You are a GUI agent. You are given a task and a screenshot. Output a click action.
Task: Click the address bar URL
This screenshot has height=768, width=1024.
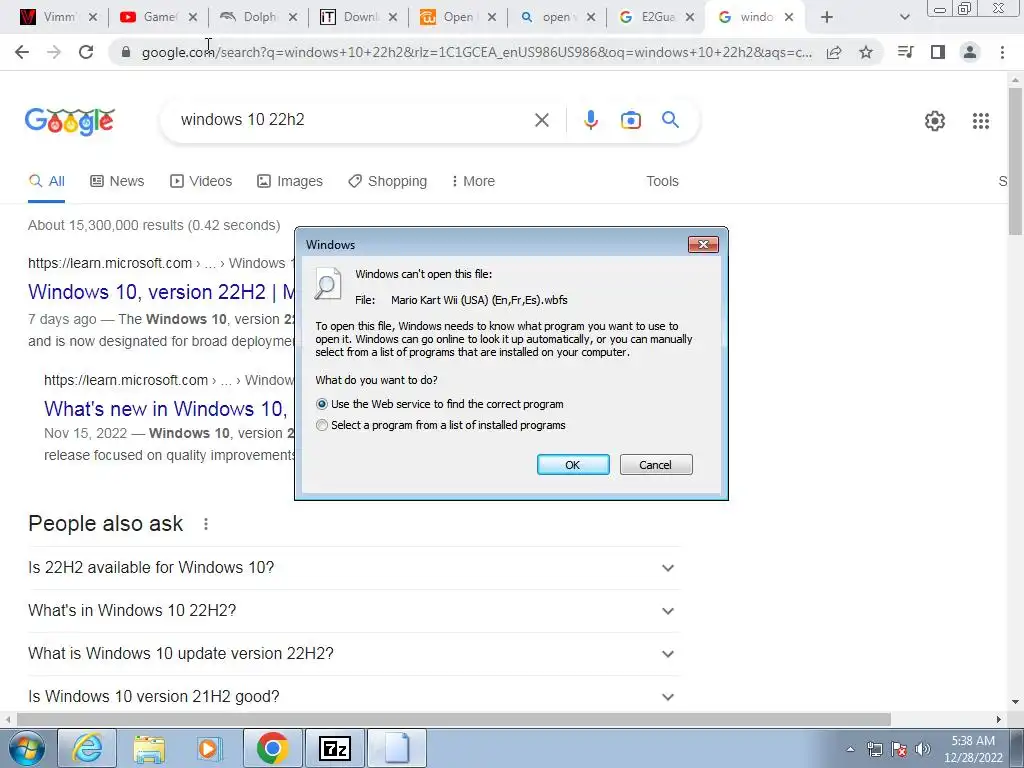pyautogui.click(x=477, y=52)
